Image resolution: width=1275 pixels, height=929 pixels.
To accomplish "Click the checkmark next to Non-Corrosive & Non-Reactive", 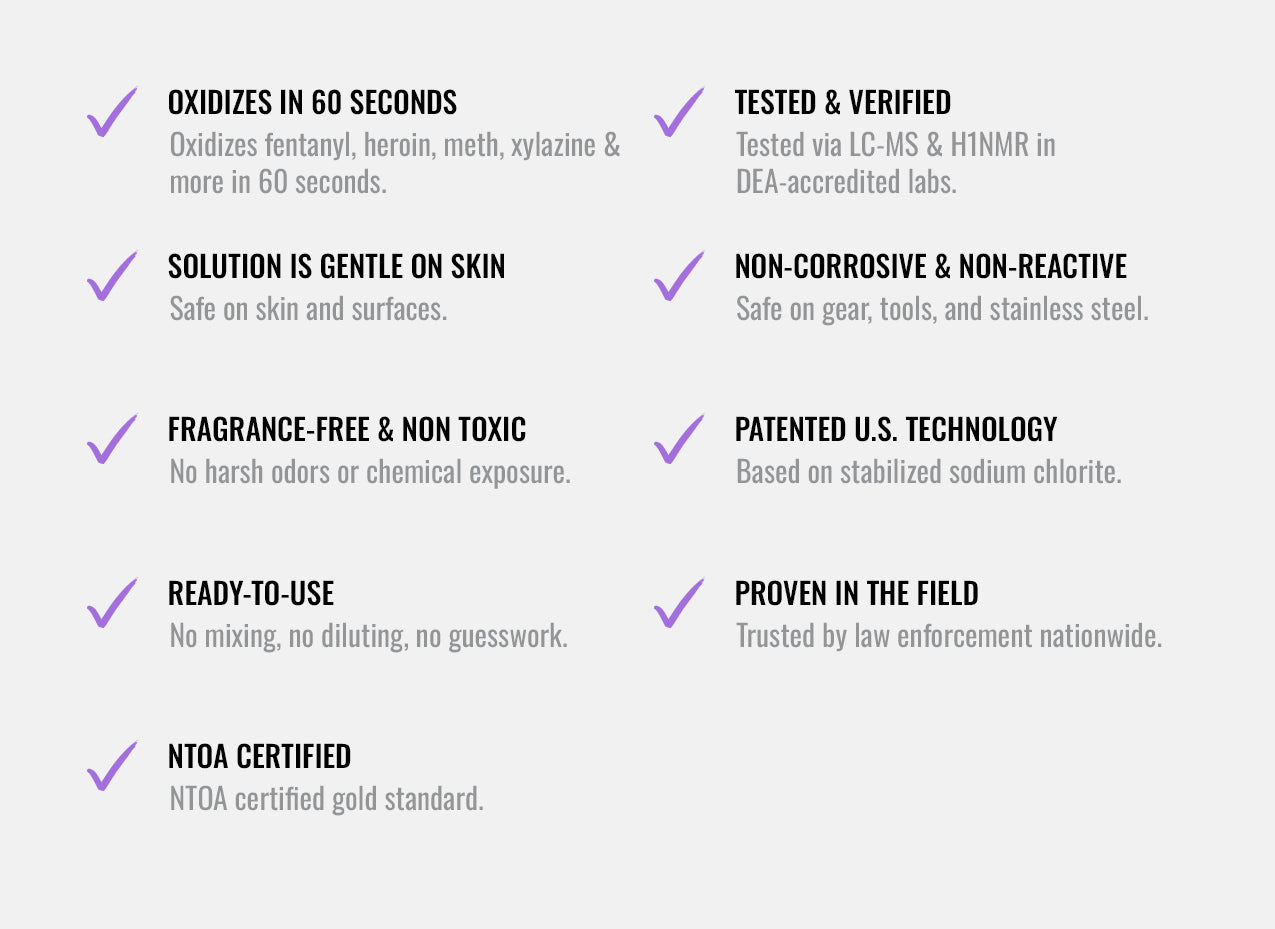I will coord(678,277).
